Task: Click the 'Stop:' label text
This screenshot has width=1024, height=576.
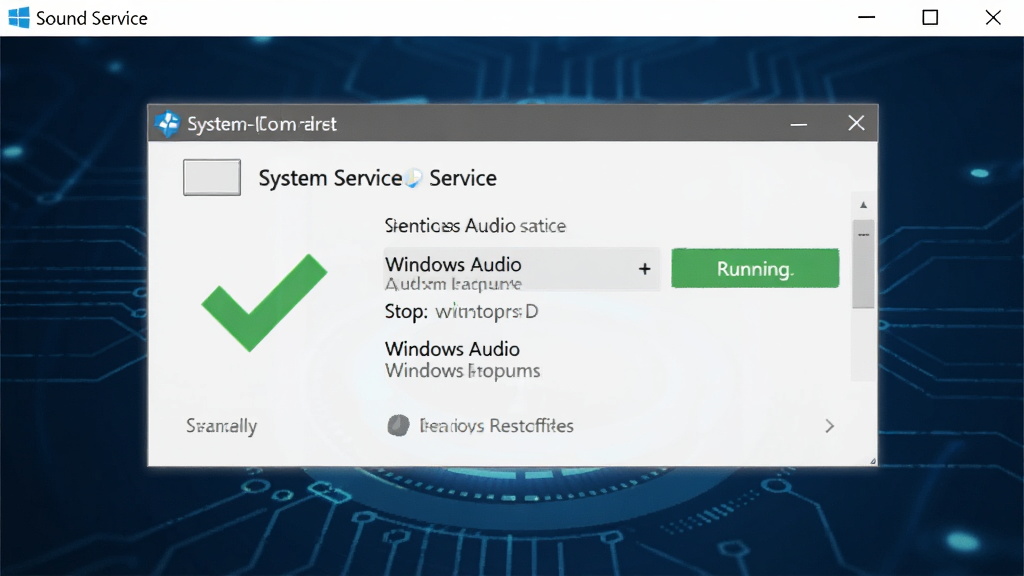Action: (406, 312)
